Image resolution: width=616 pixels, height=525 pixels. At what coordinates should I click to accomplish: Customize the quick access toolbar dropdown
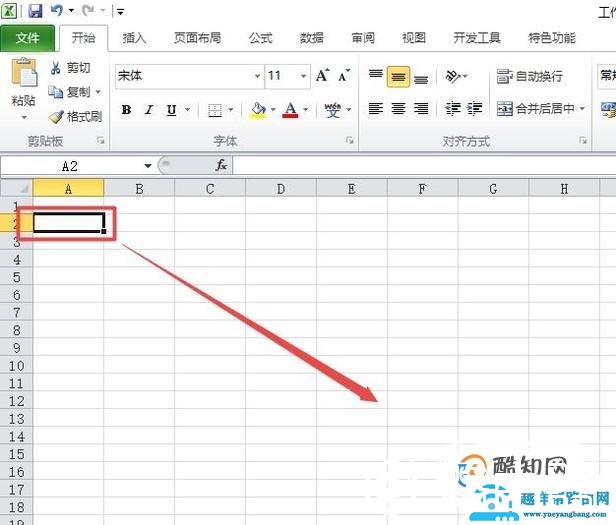coord(120,12)
